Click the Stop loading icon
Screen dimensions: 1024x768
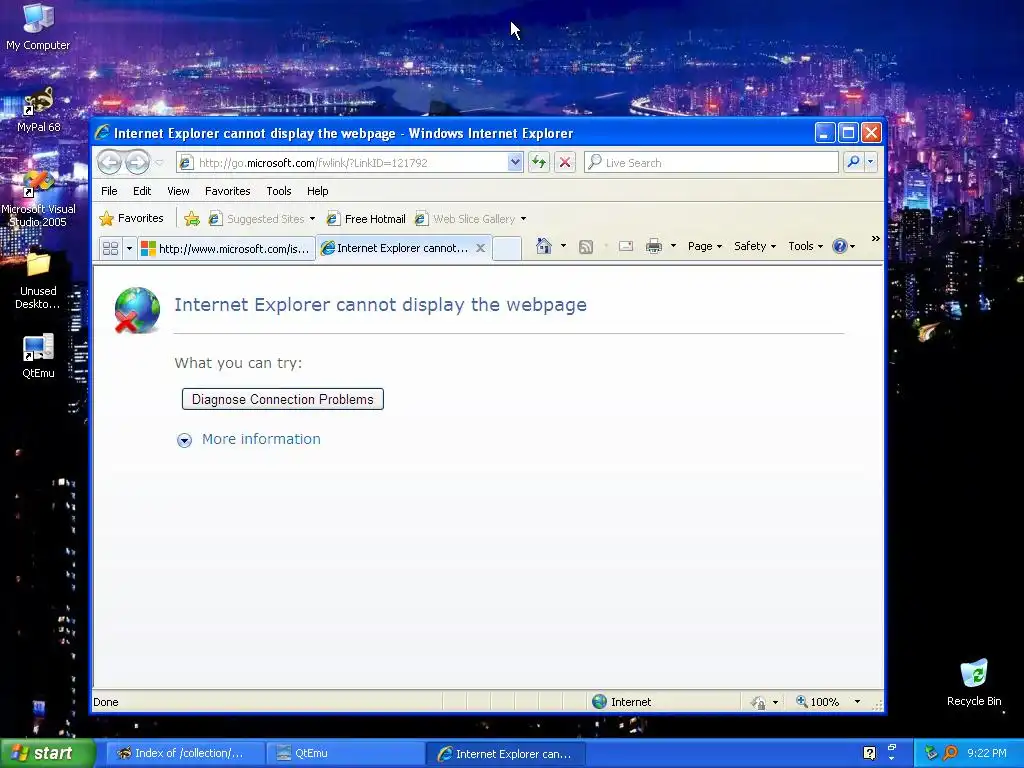pyautogui.click(x=565, y=162)
